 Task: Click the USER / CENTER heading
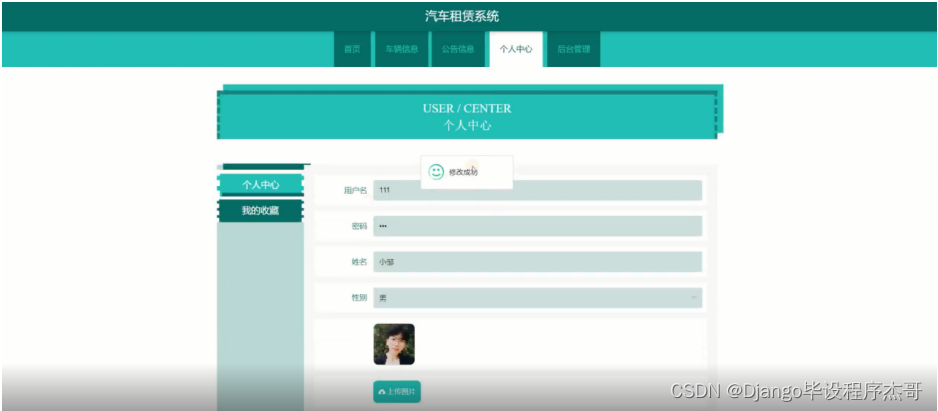pyautogui.click(x=467, y=109)
